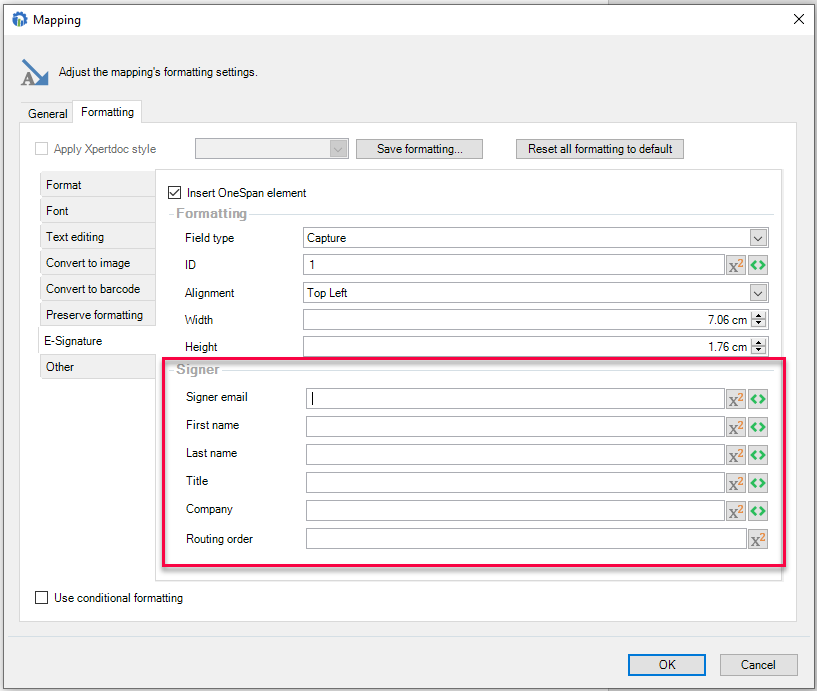Insert data field for Title
Screen dimensions: 817x691
[x=758, y=483]
